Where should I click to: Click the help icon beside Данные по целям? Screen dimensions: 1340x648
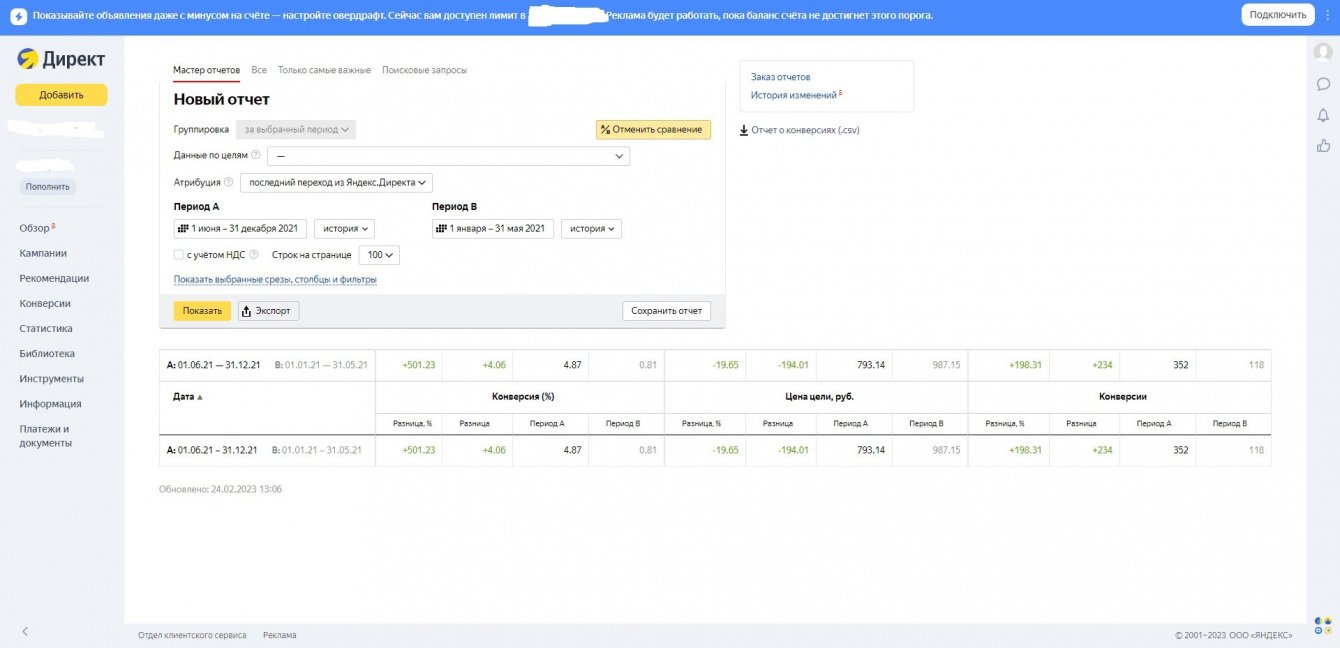click(x=256, y=156)
